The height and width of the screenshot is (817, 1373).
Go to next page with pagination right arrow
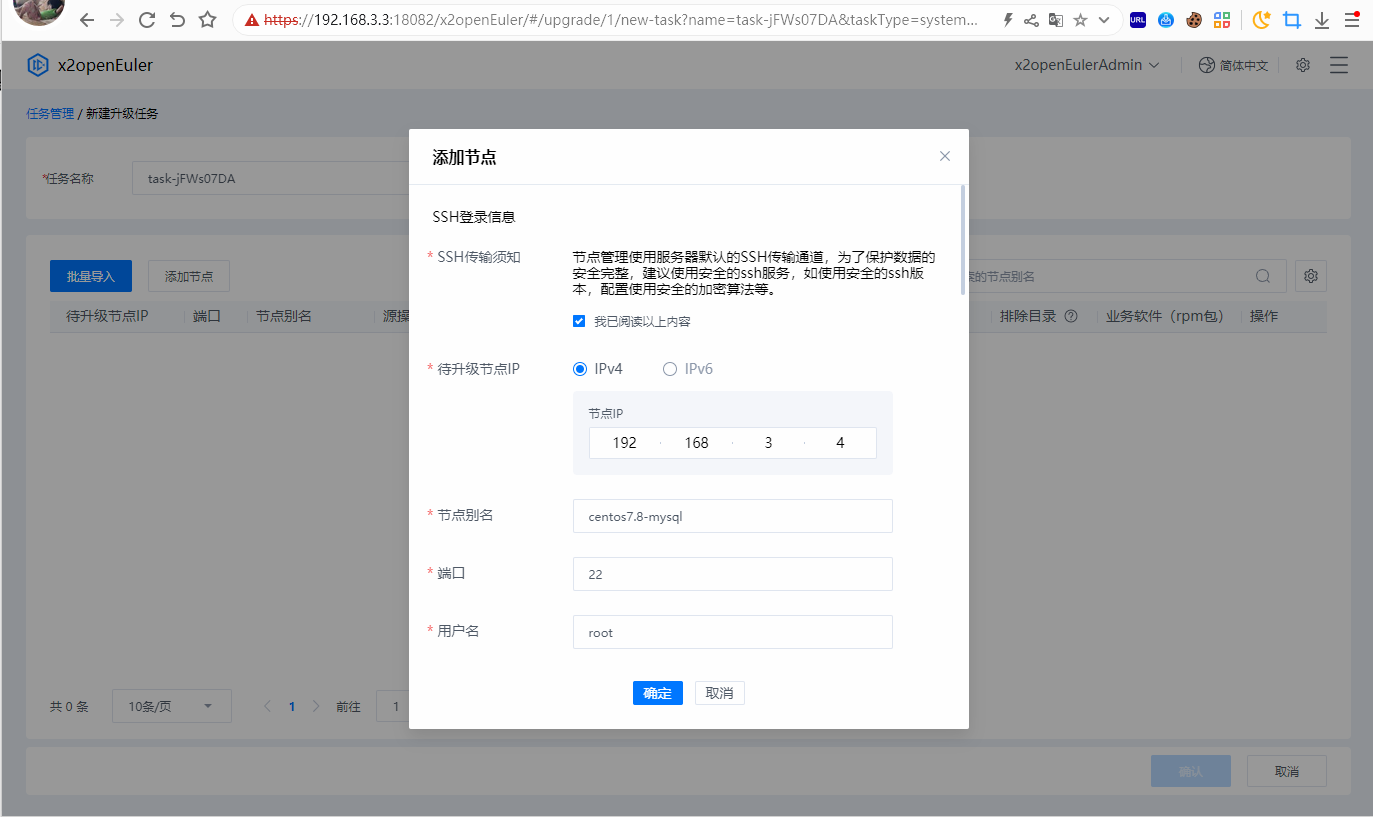[x=316, y=706]
